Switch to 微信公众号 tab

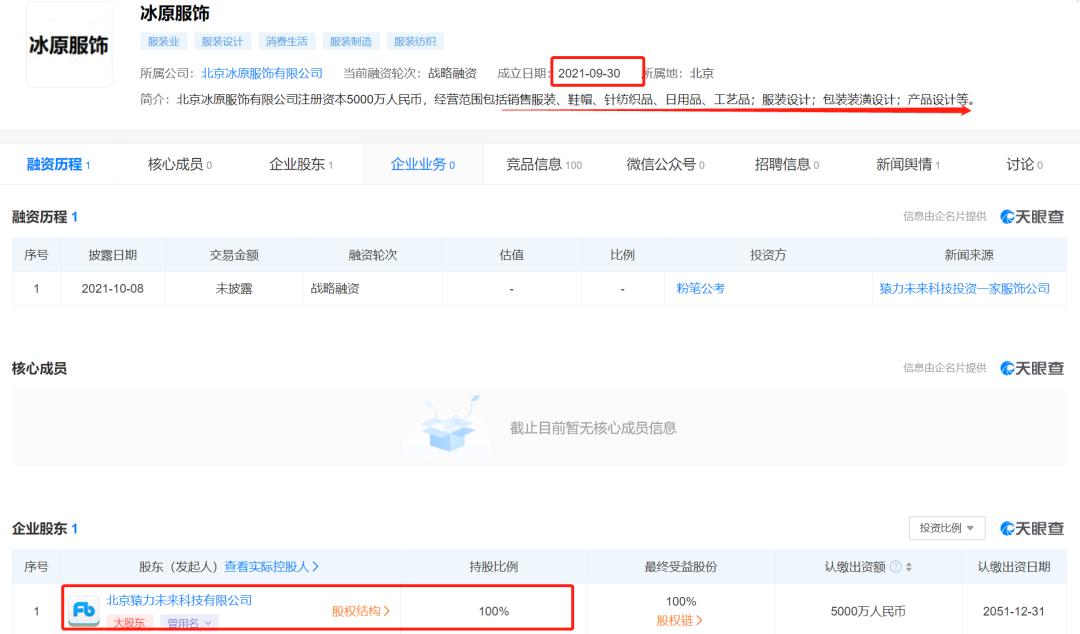[665, 164]
